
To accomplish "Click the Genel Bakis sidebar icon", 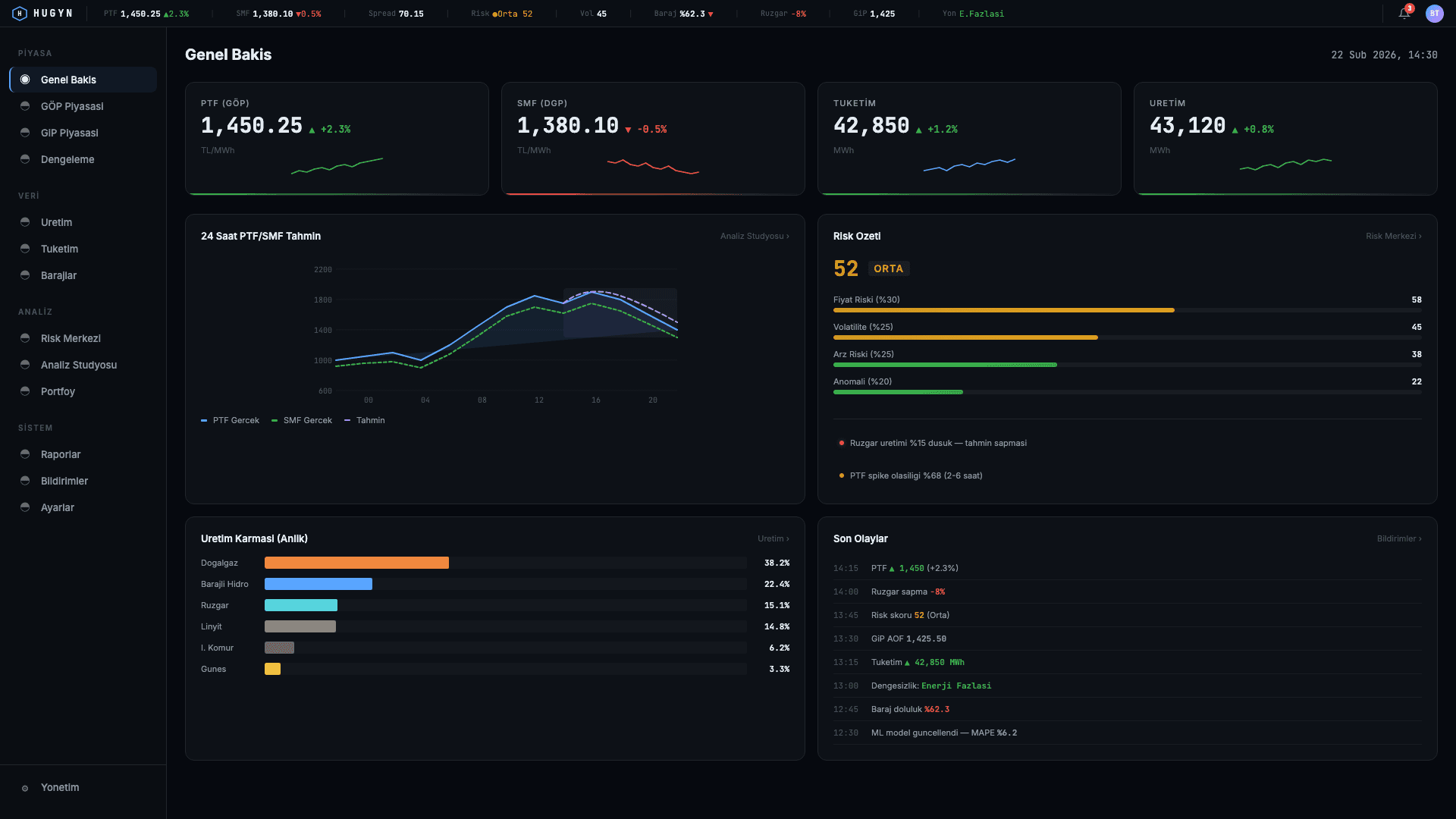I will tap(25, 80).
